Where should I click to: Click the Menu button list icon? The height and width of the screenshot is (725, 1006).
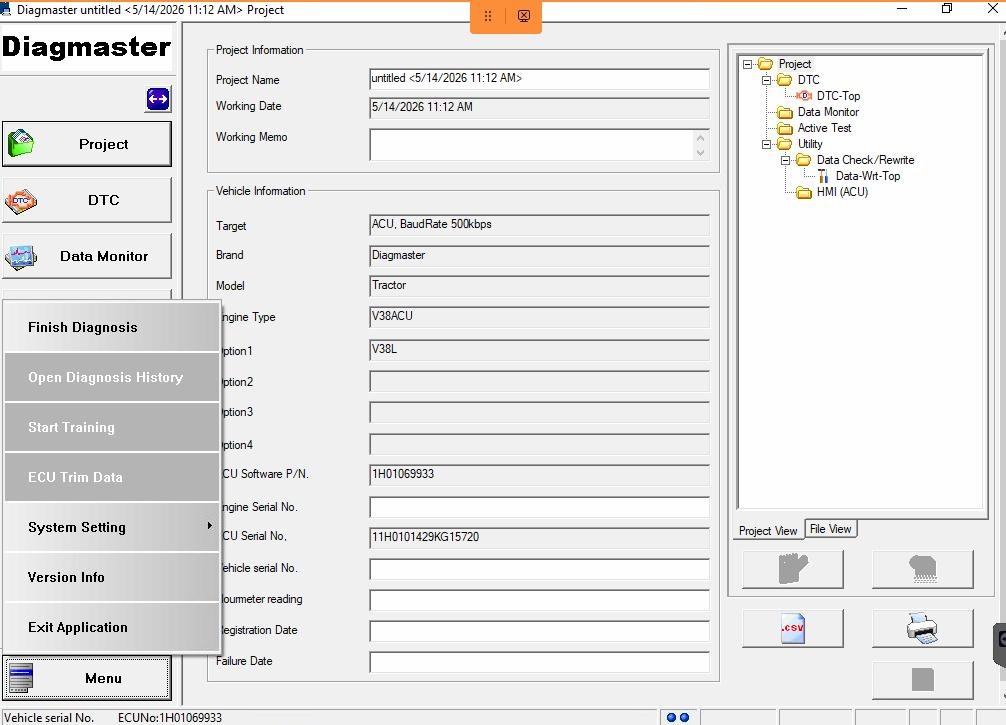pyautogui.click(x=21, y=678)
